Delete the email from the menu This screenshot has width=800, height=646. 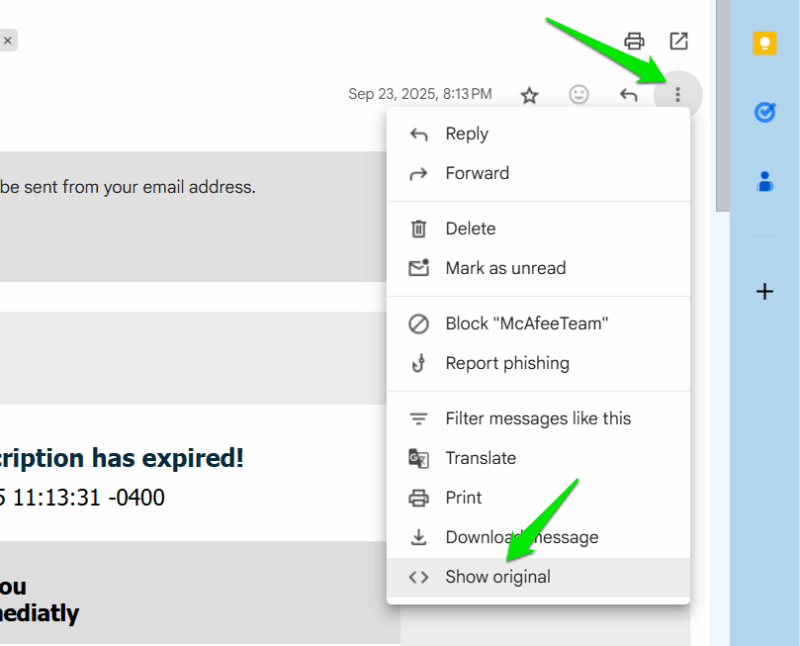[470, 228]
